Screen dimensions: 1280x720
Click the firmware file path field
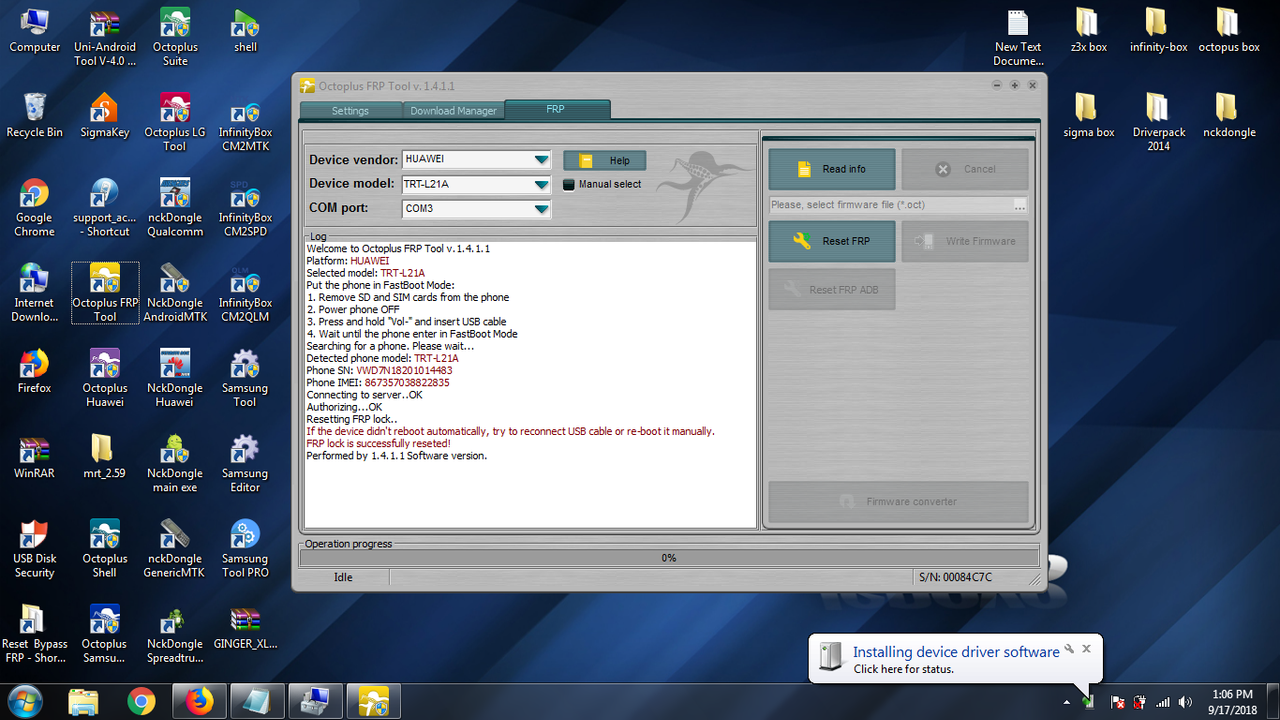[890, 205]
